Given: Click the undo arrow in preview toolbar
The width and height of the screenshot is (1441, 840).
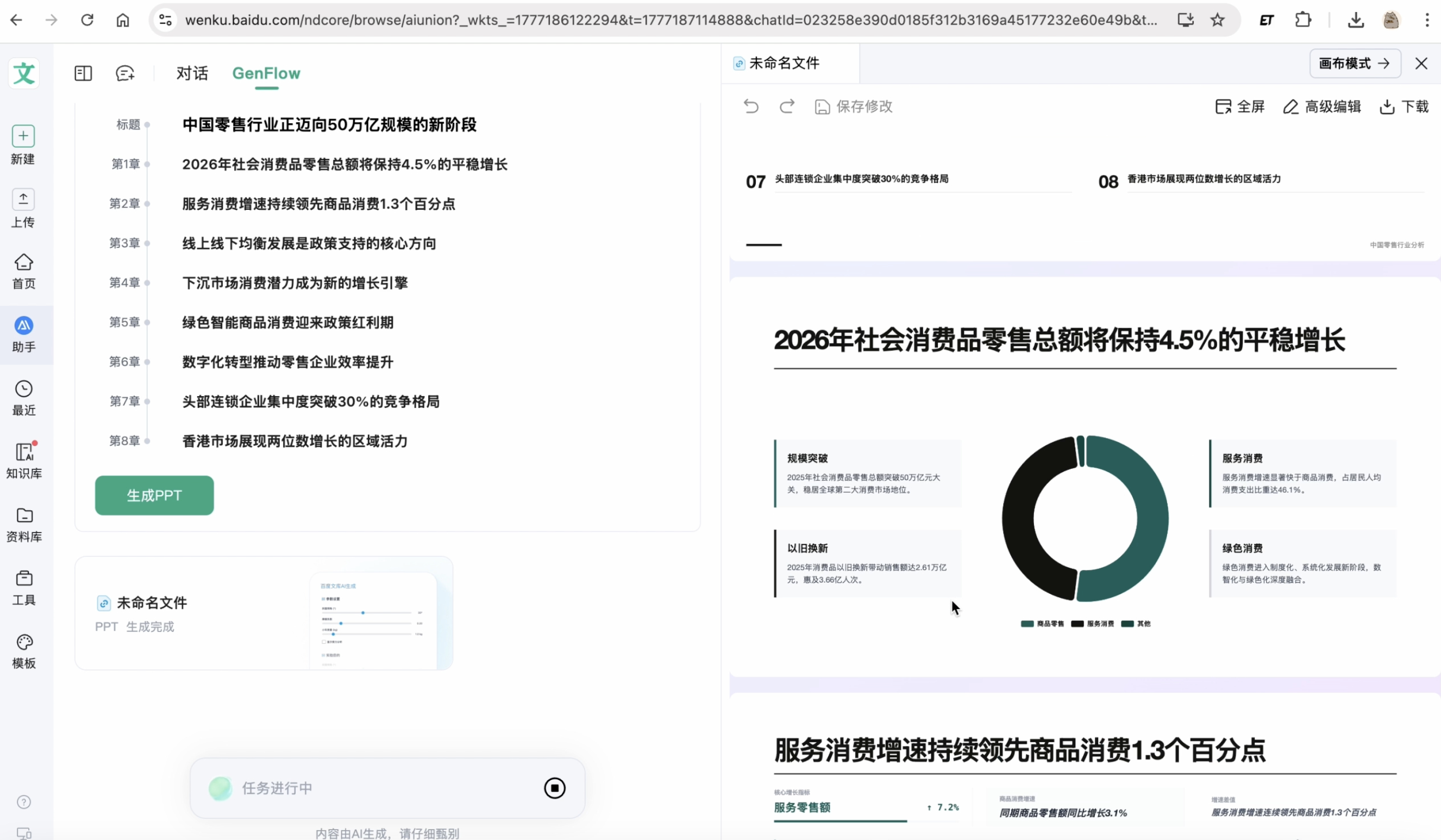Looking at the screenshot, I should (751, 106).
